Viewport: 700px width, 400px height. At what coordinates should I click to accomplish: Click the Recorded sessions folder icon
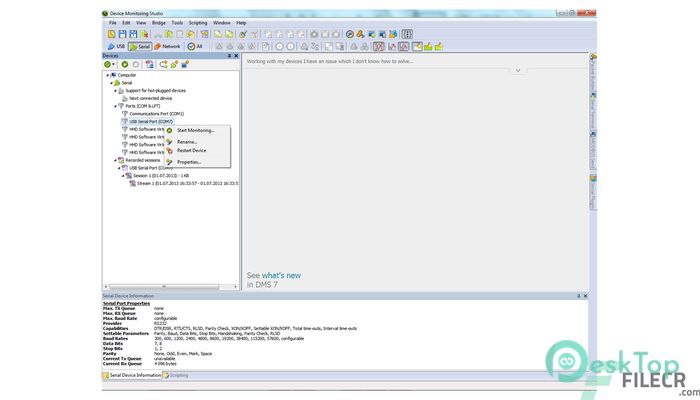(121, 160)
